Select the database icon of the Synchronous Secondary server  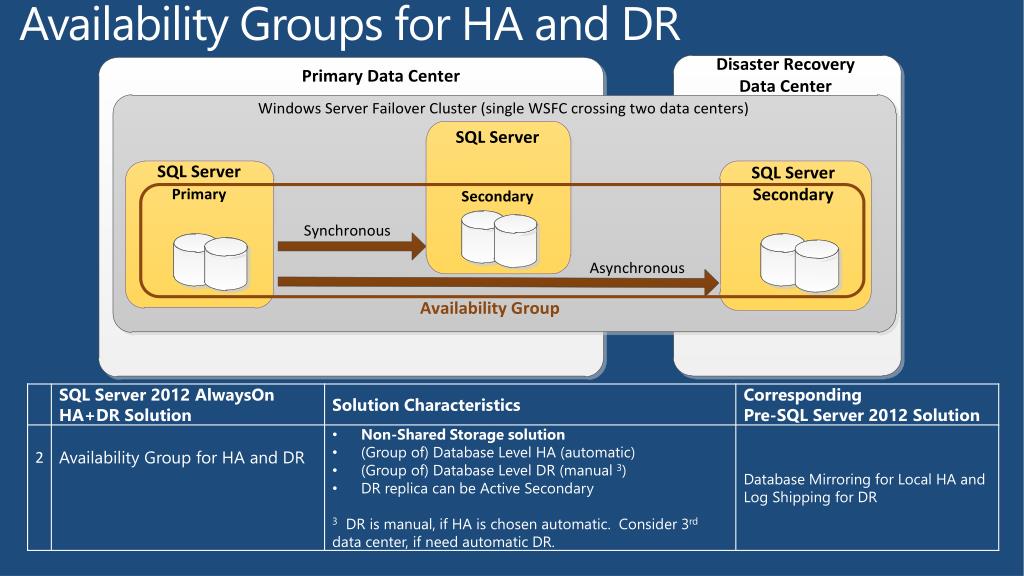(x=499, y=238)
